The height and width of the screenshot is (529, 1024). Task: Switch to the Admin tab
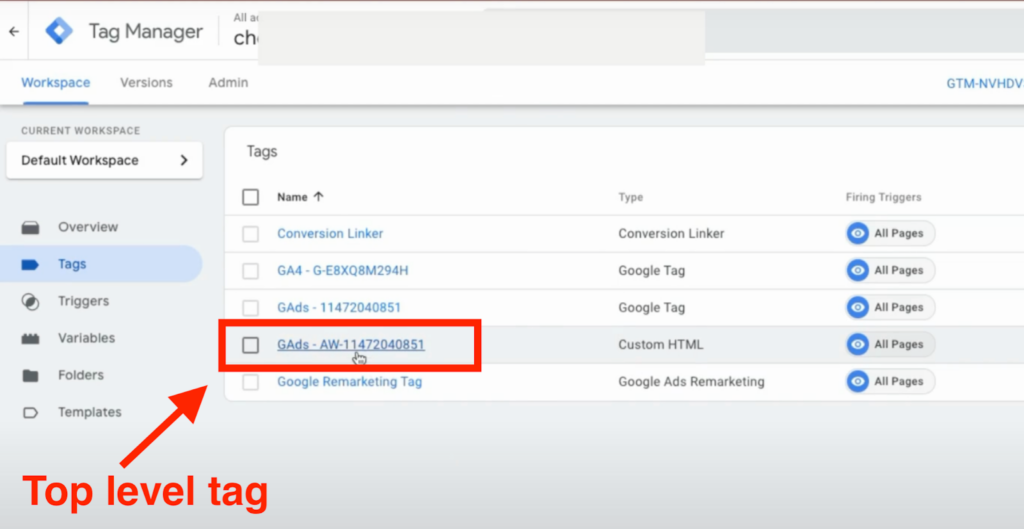228,83
